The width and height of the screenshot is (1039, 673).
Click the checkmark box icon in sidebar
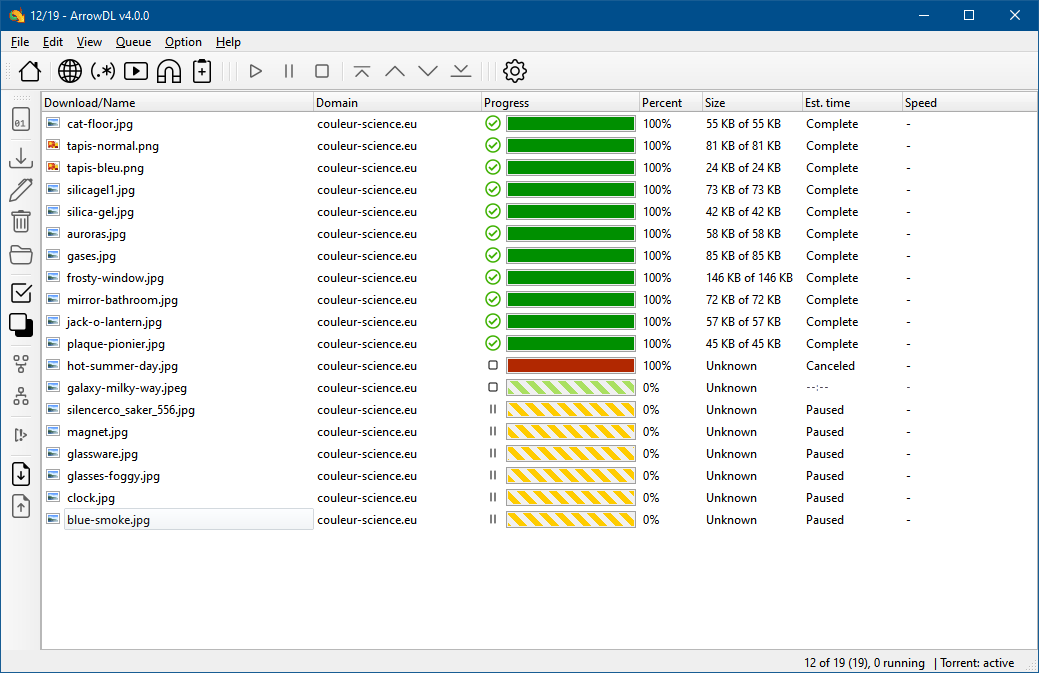(21, 293)
